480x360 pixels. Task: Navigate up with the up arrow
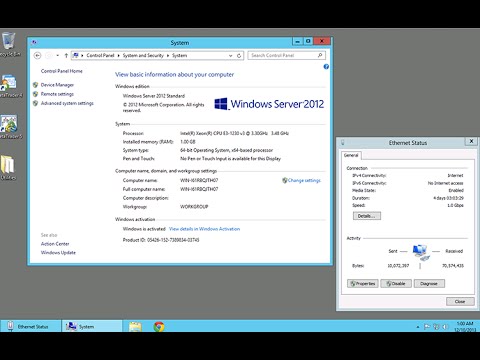[66, 55]
